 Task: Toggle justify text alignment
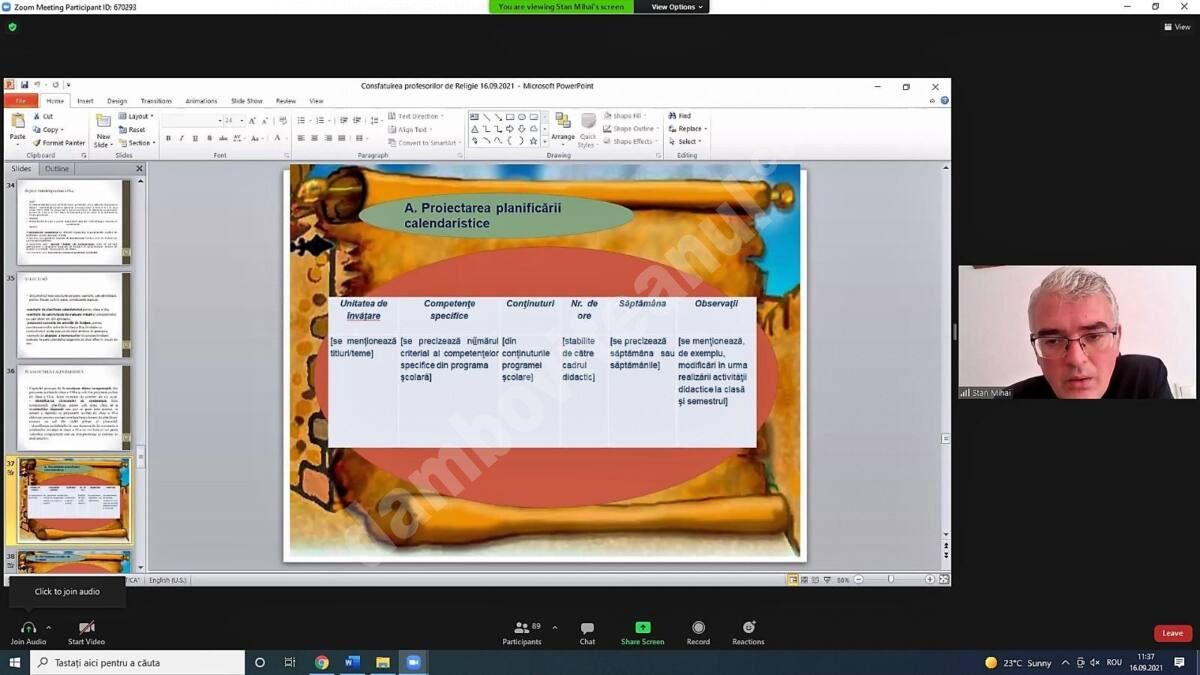click(x=342, y=139)
